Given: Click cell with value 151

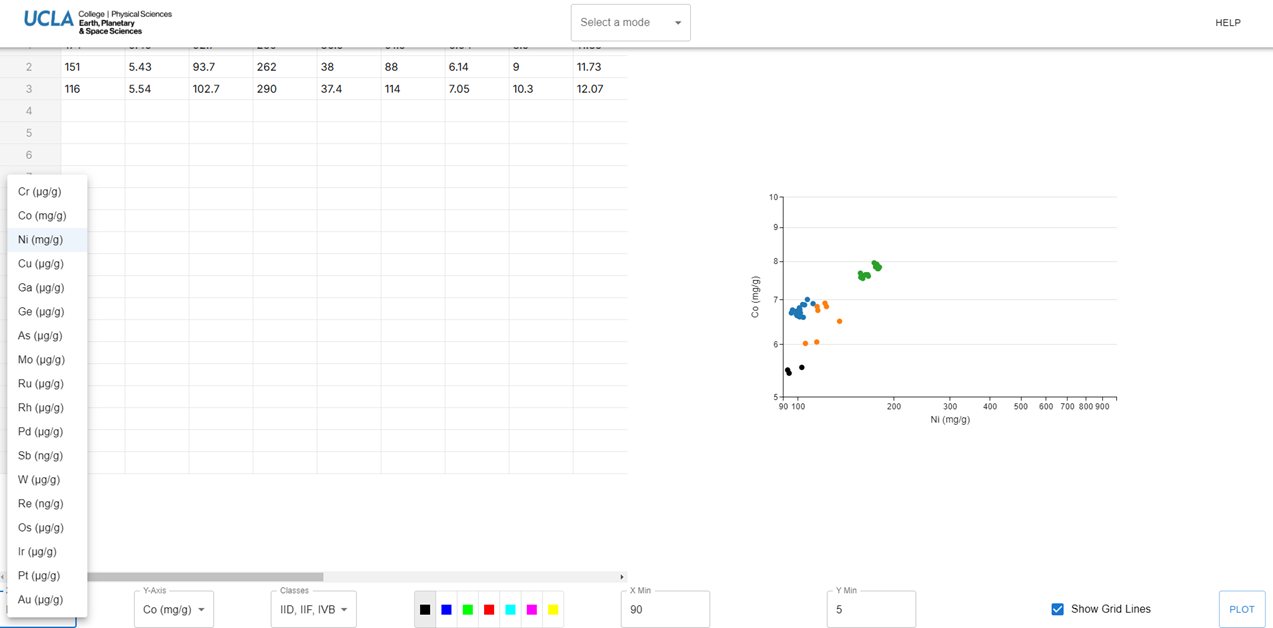Looking at the screenshot, I should coord(93,67).
